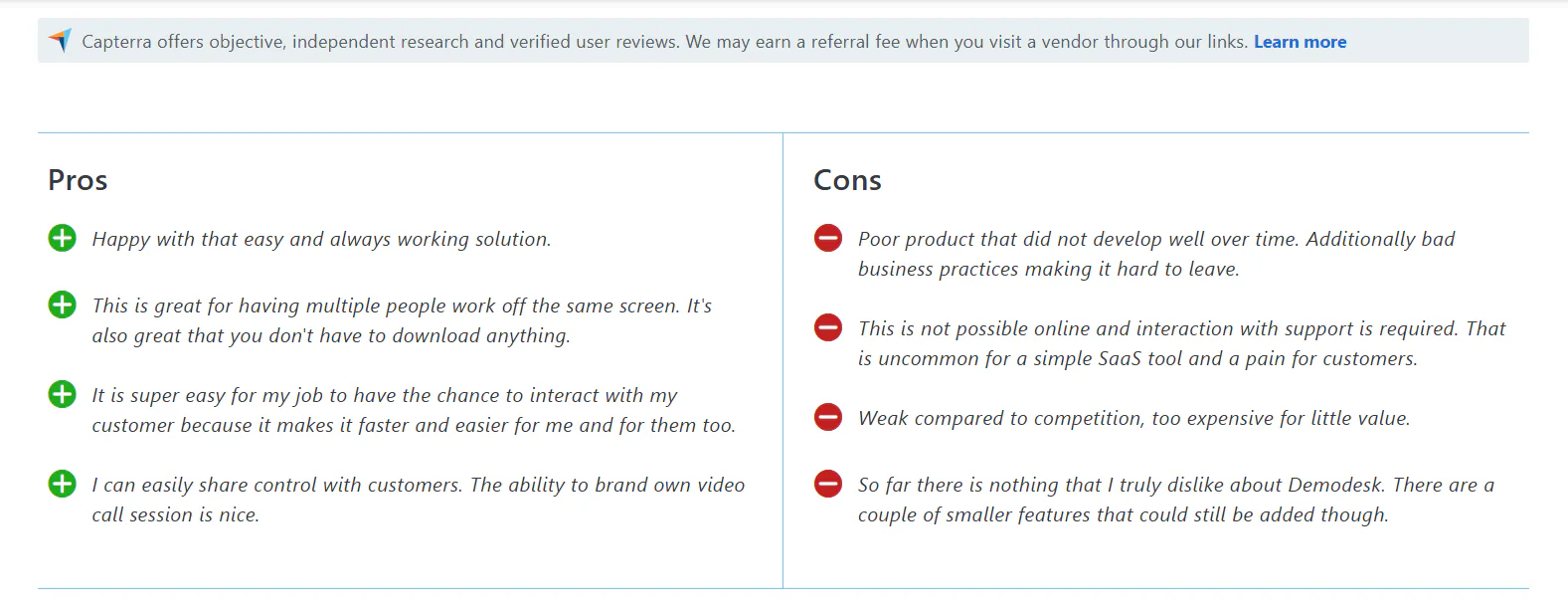
Task: Select the 'share control with customers' review text
Action: point(418,500)
